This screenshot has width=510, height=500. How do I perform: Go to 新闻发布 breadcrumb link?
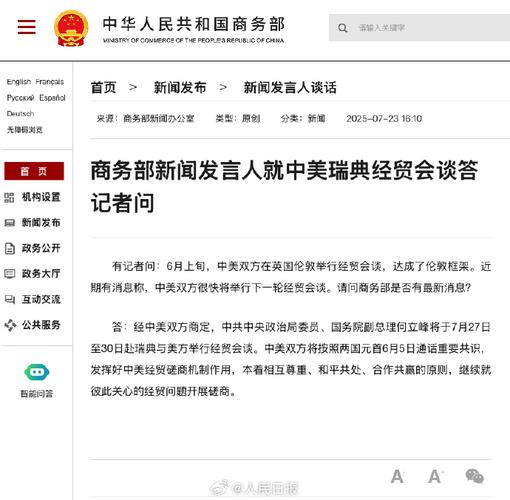click(x=180, y=88)
